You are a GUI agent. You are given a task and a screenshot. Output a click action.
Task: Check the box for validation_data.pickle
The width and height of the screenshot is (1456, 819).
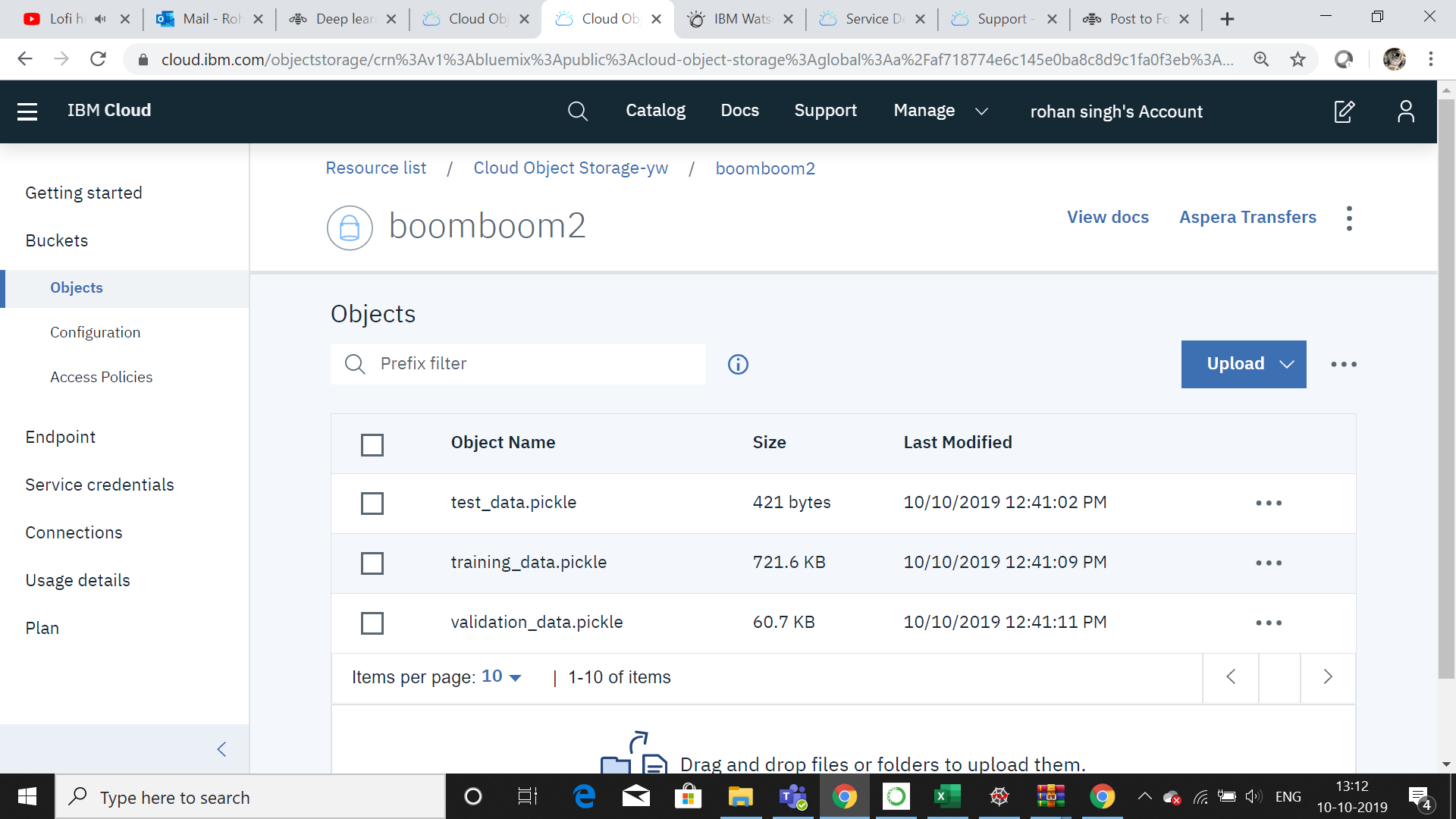point(372,623)
